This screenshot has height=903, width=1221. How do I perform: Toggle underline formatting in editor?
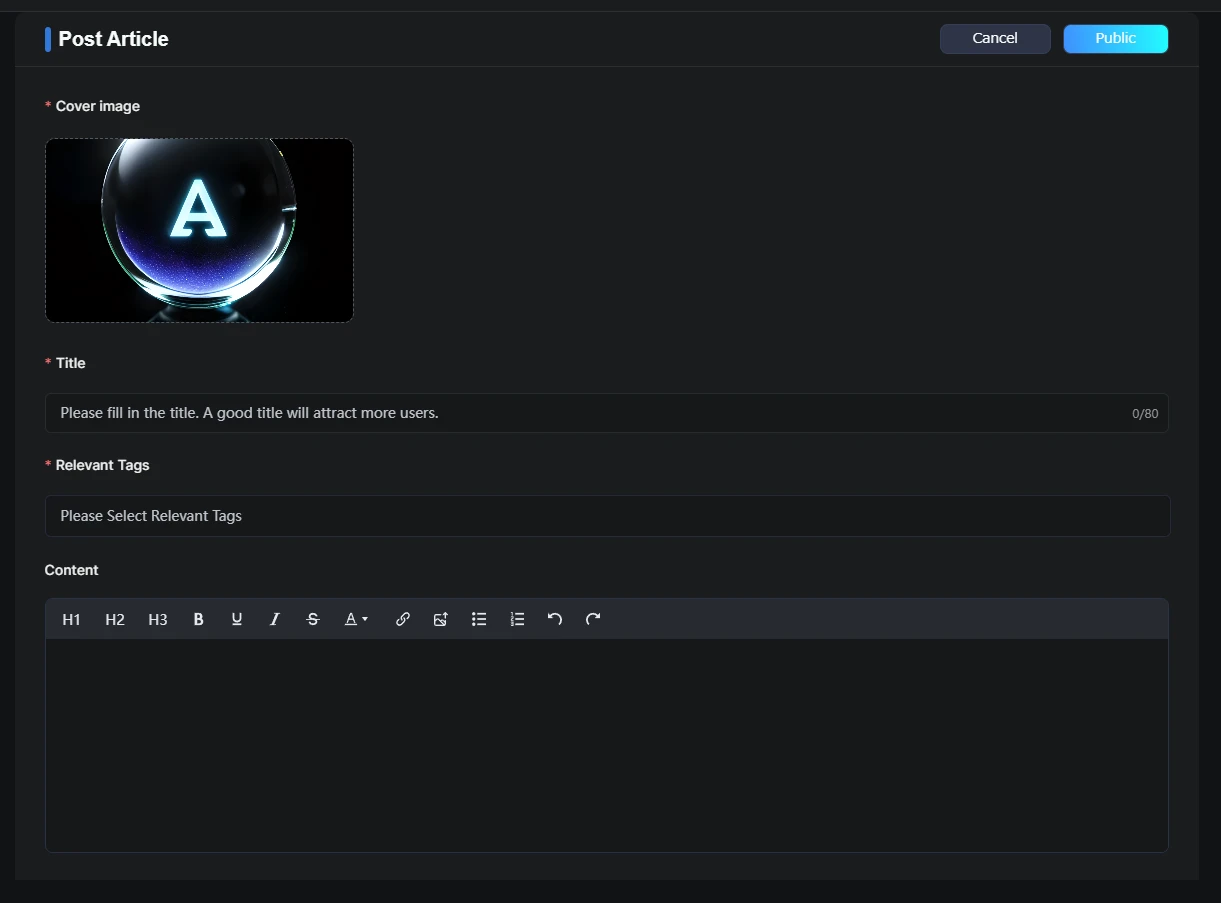pyautogui.click(x=237, y=620)
